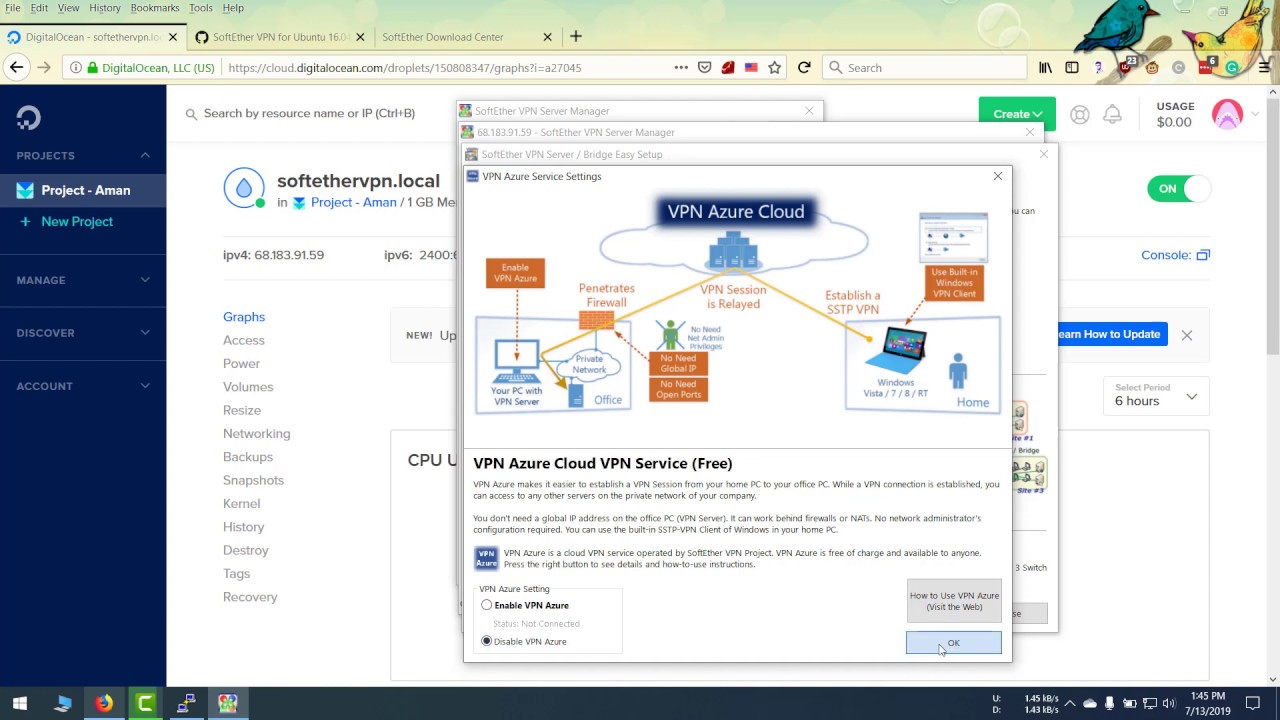Image resolution: width=1280 pixels, height=720 pixels.
Task: Open the History droplet tab
Action: tap(244, 527)
